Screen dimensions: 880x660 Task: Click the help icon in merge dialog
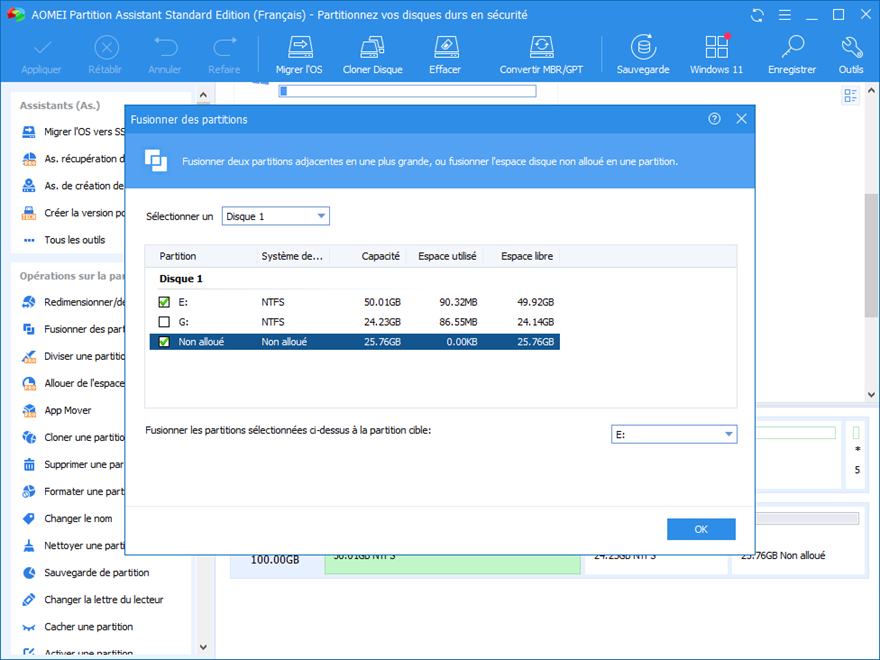pos(714,119)
